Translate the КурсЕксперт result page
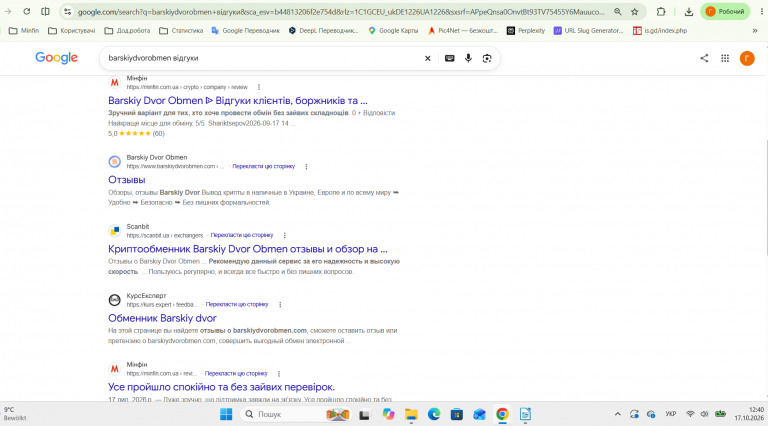The height and width of the screenshot is (426, 768). tap(237, 305)
